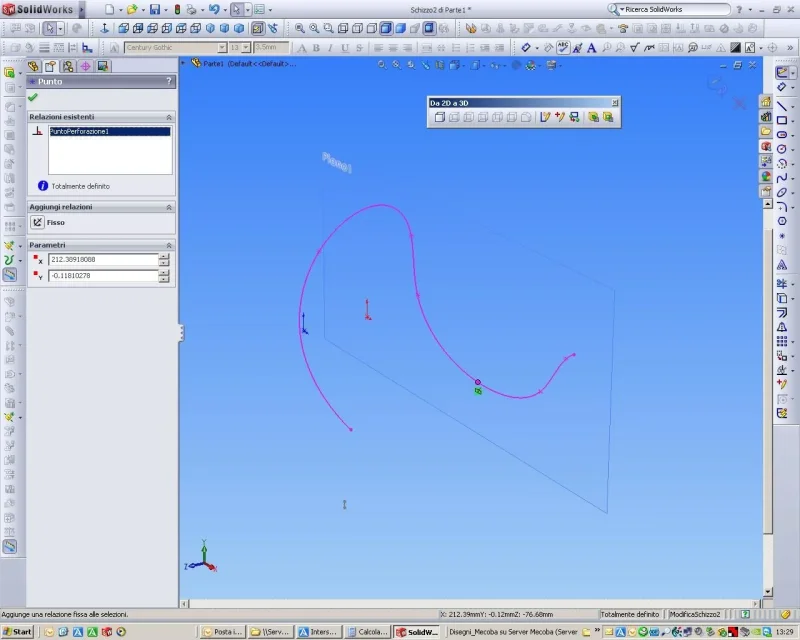
Task: Click the Appearances color ball icon in task pane
Action: tap(766, 176)
